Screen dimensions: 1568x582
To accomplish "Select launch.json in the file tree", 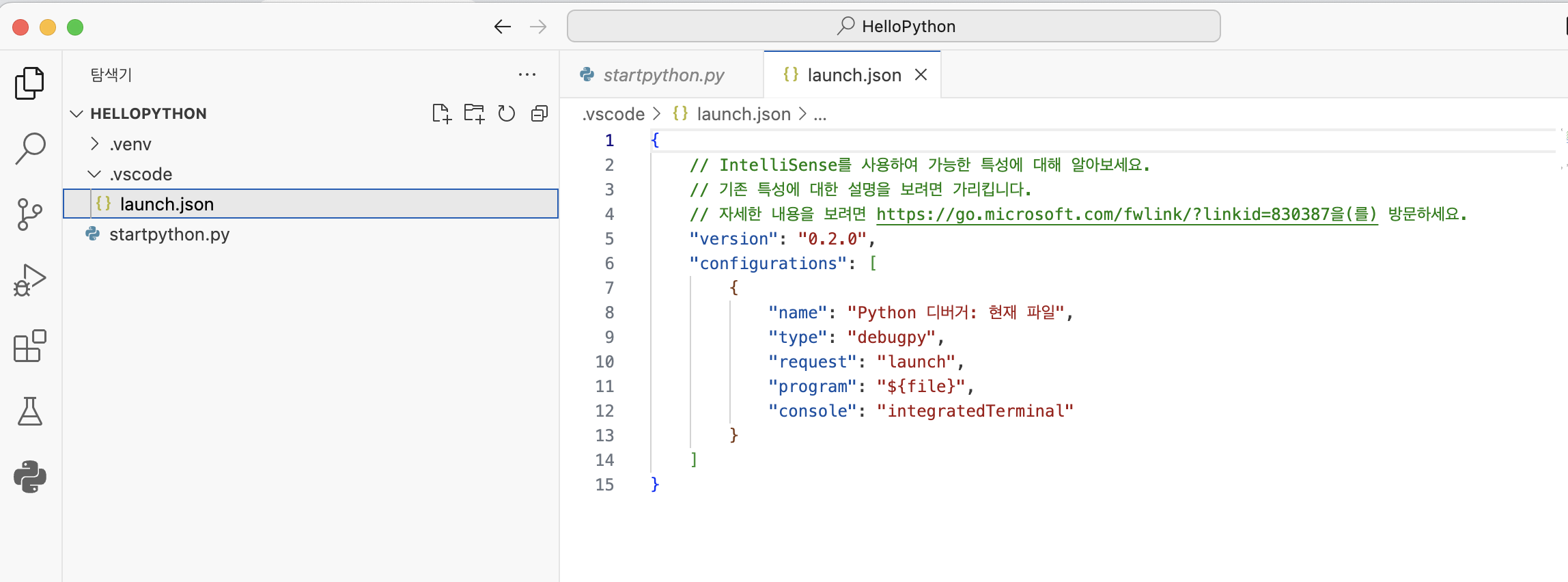I will coord(311,204).
